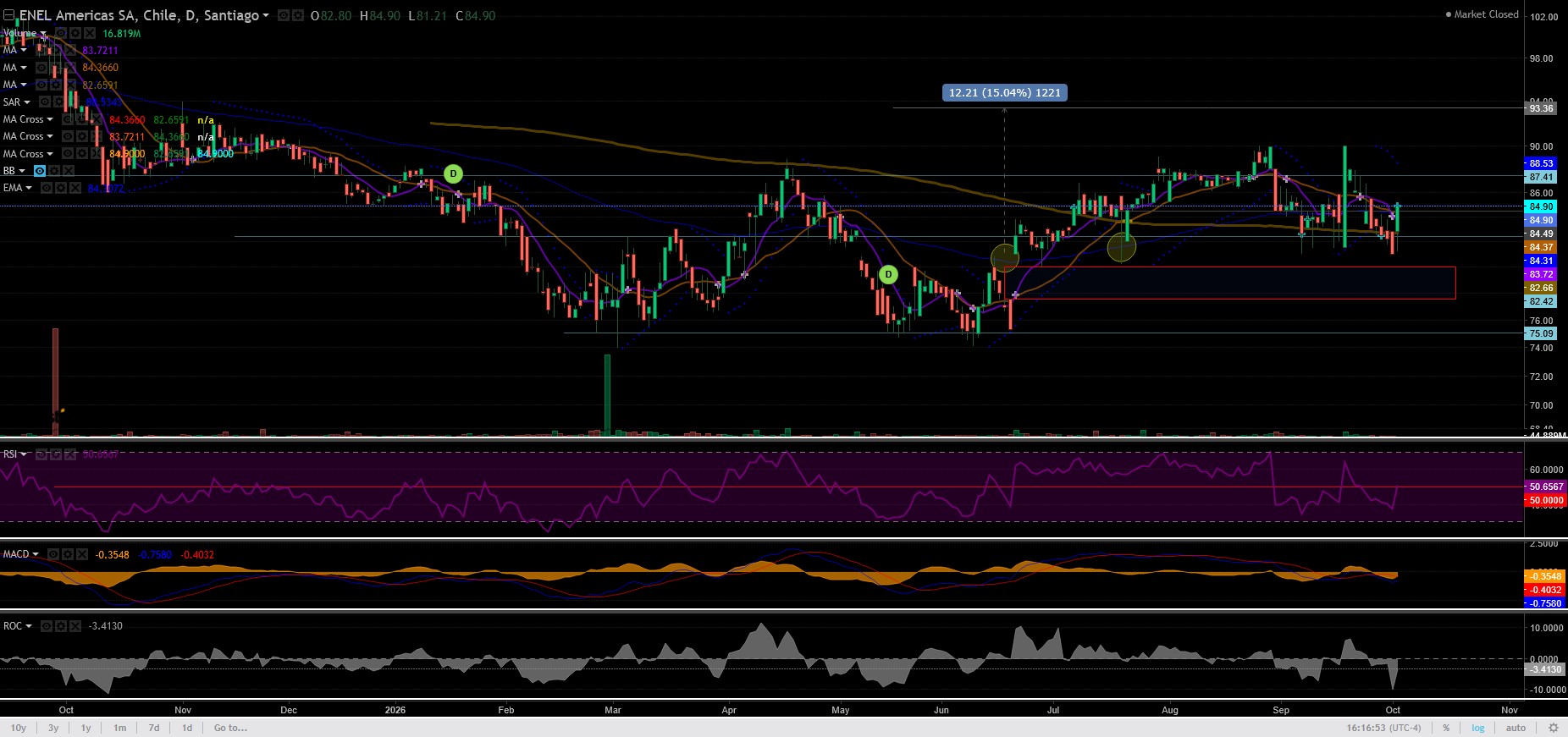Screen dimensions: 1568x737
Task: Expand the SAR indicator dropdown arrow
Action: [27, 102]
